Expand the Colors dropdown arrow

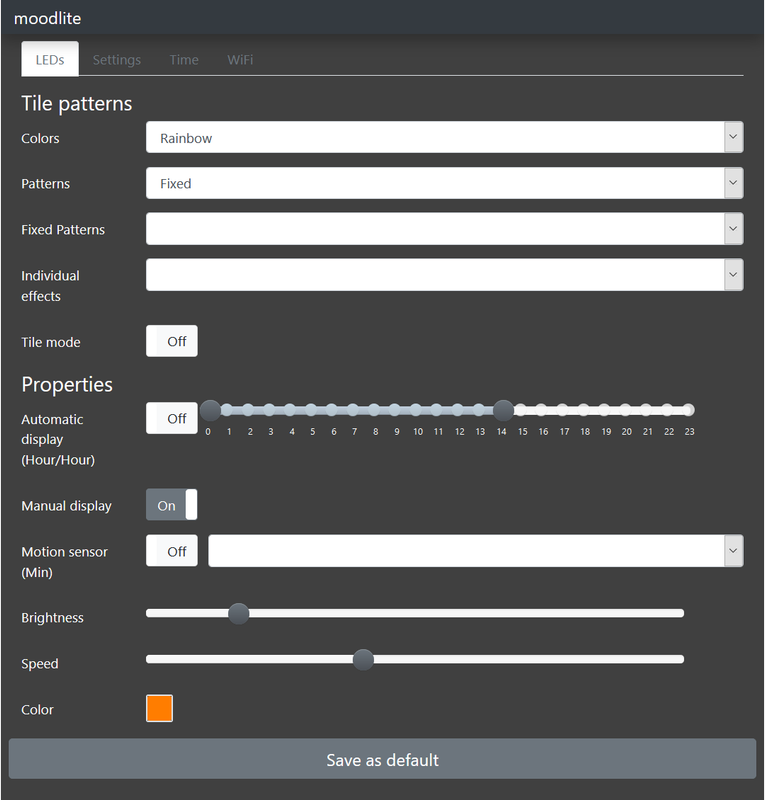[733, 137]
